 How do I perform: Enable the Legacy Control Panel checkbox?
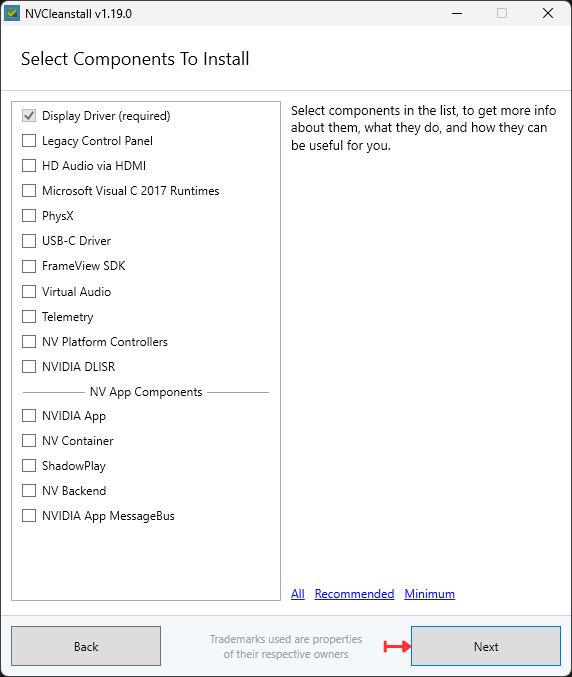point(29,141)
